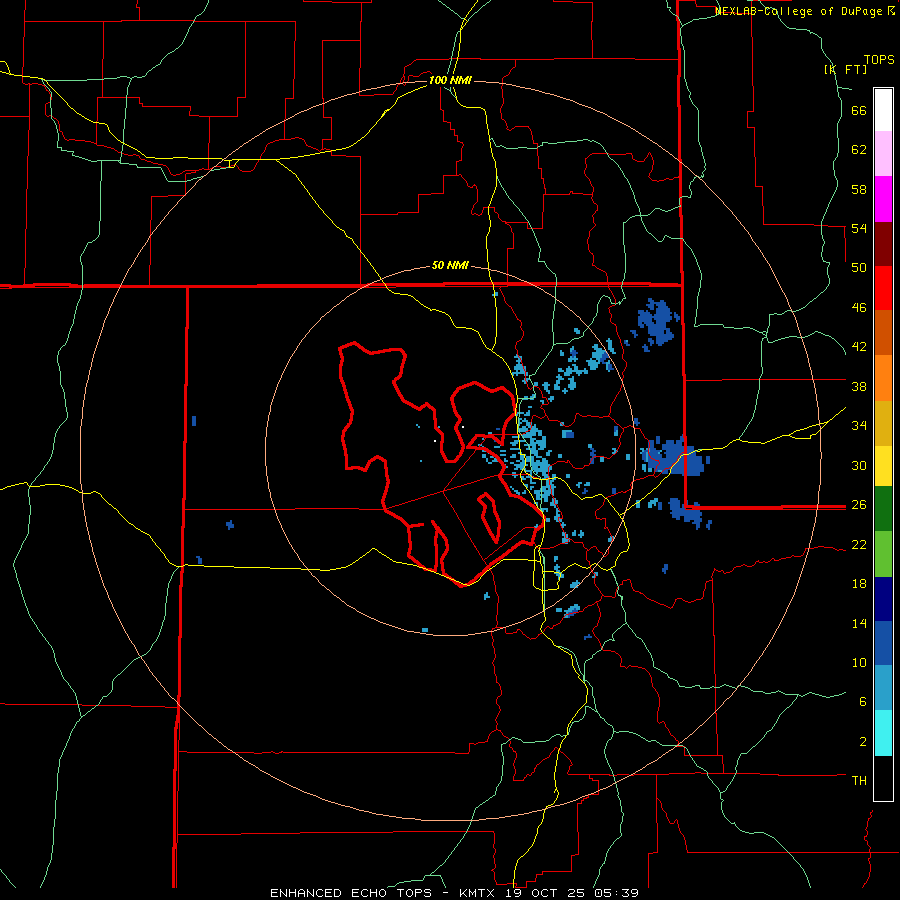Click the dark navy legend segment
The image size is (900, 900).
point(883,599)
